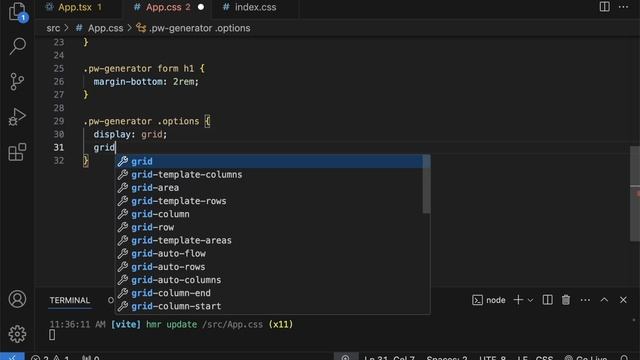Choose grid-template-rows suggestion

269,201
